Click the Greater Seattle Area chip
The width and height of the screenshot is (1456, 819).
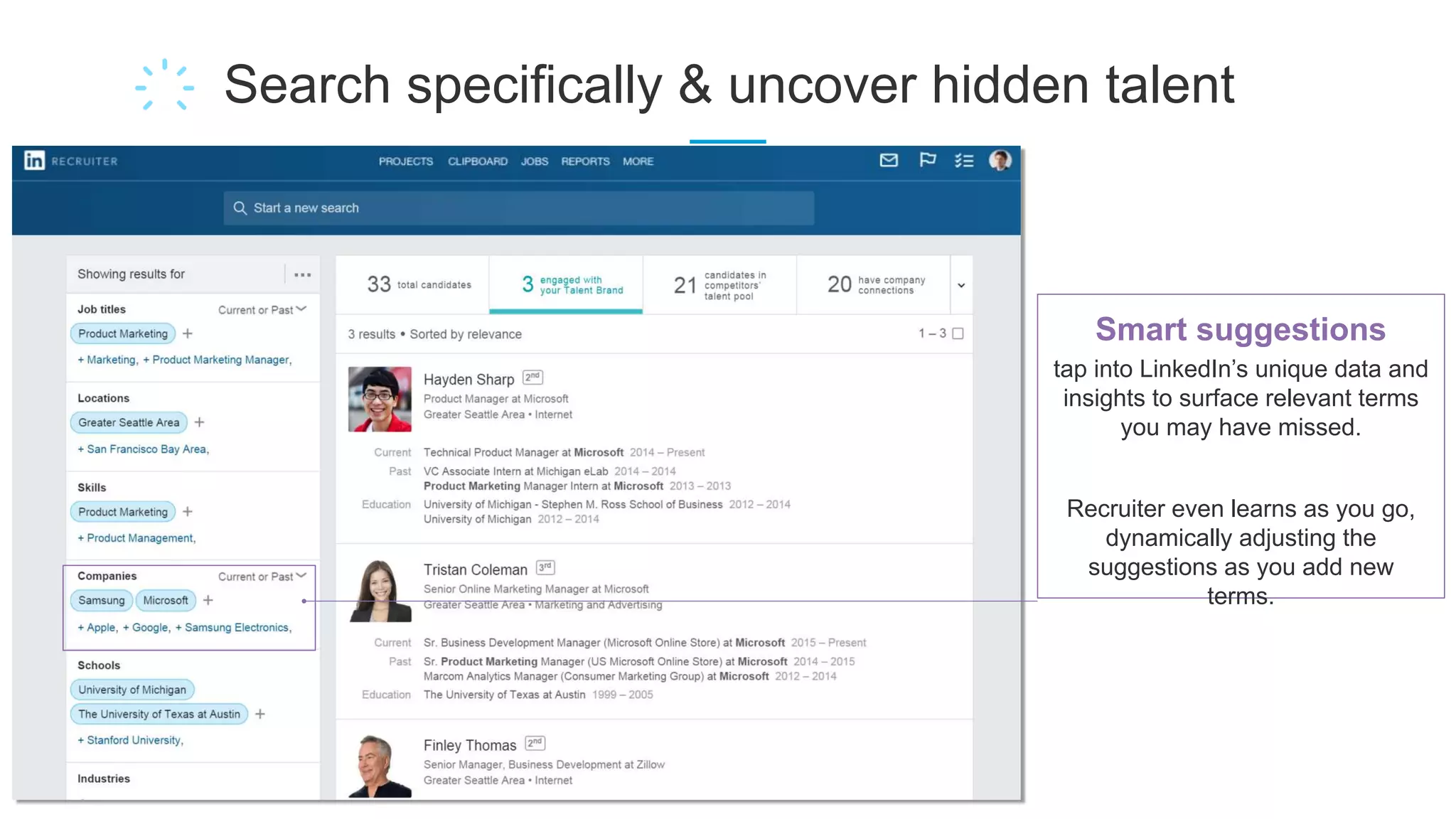129,422
